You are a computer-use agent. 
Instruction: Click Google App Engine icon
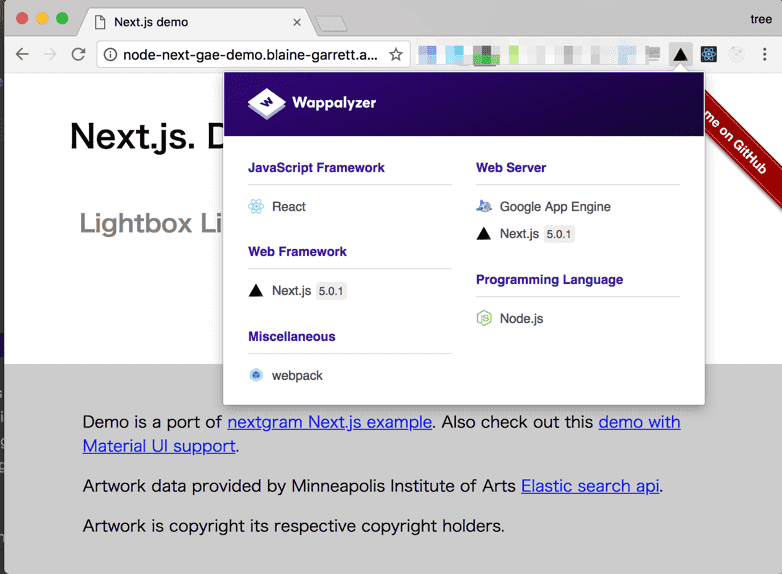click(x=484, y=206)
